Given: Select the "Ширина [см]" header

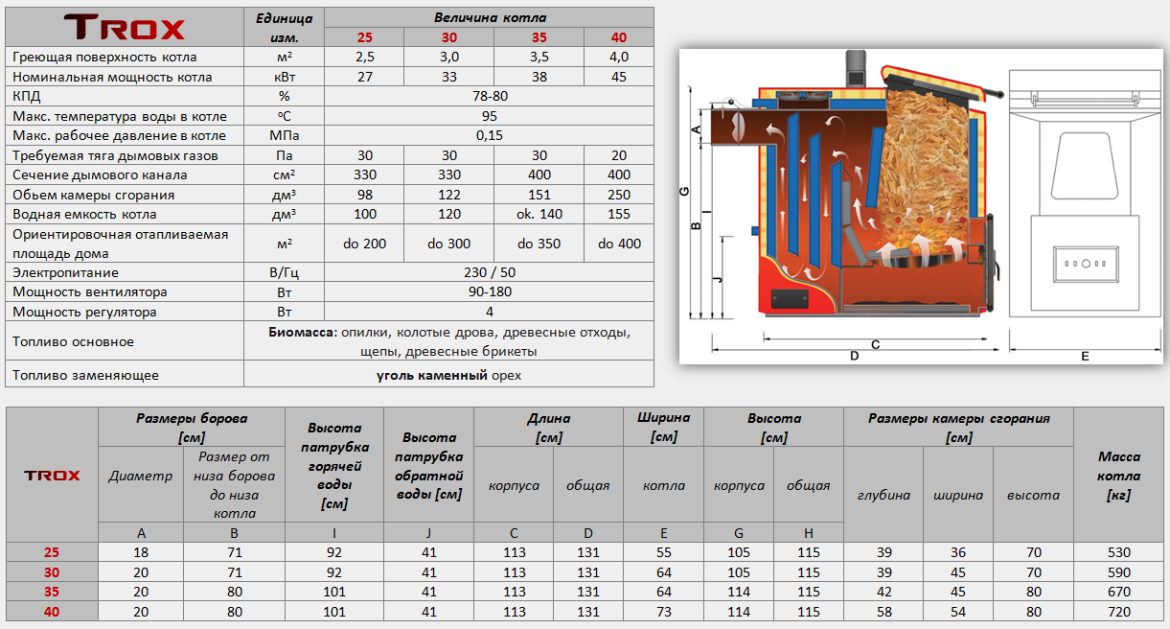Looking at the screenshot, I should [663, 427].
